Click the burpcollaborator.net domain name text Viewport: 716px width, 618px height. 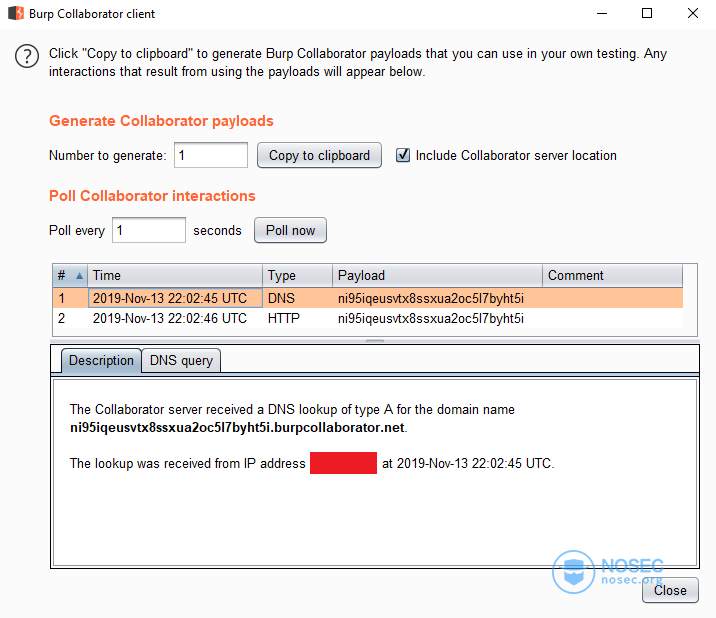(x=237, y=428)
